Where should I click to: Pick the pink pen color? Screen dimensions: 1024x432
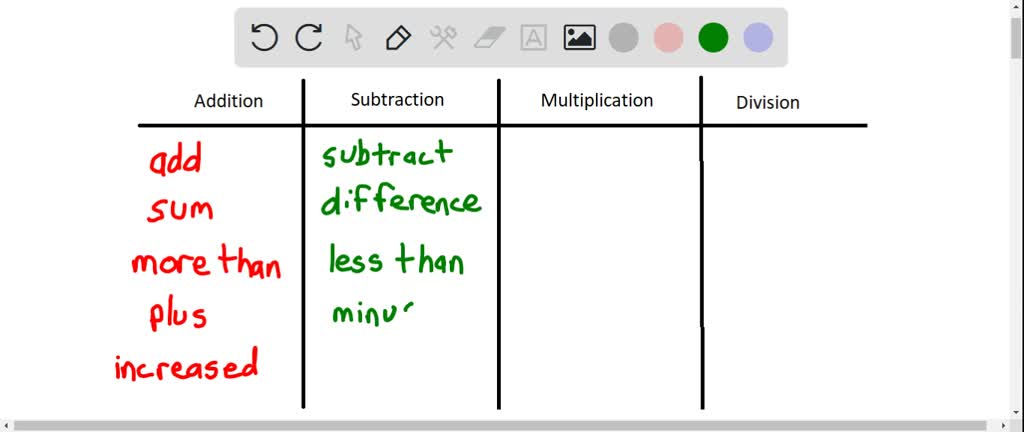[x=668, y=38]
